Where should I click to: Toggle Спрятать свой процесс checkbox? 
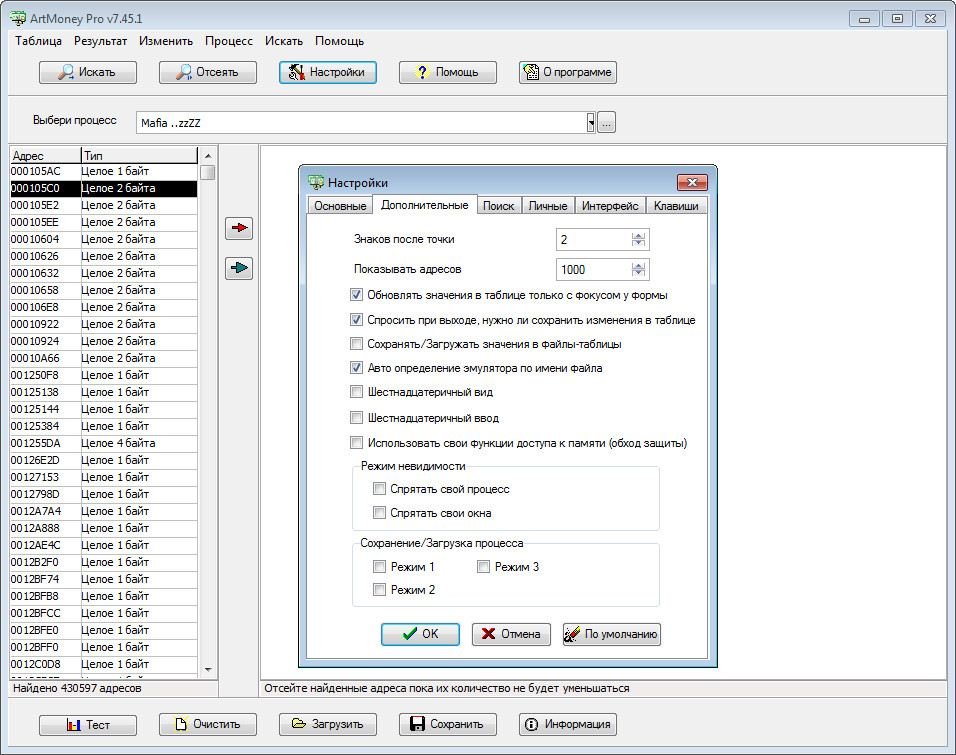point(379,489)
